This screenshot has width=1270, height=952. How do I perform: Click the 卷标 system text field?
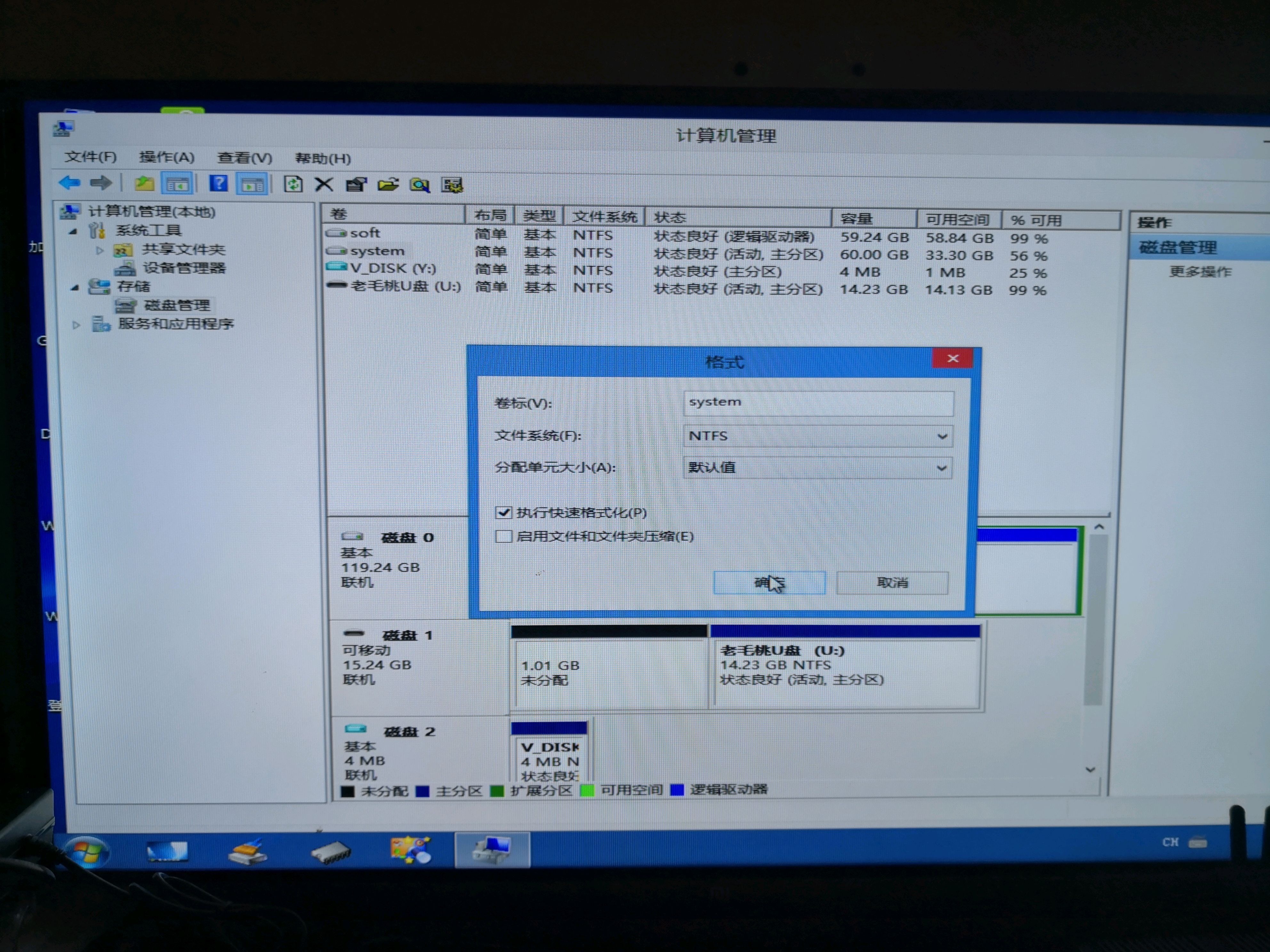click(819, 403)
